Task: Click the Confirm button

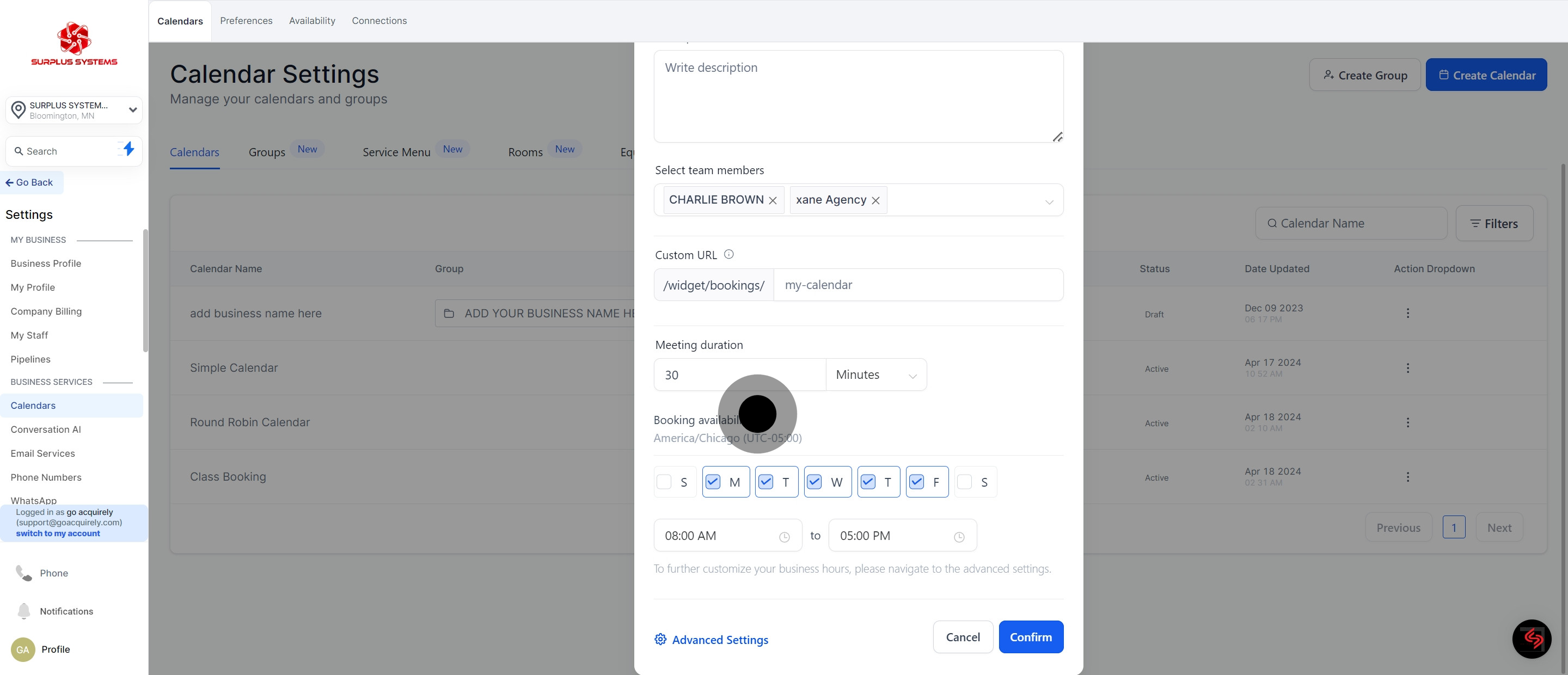Action: pyautogui.click(x=1030, y=637)
